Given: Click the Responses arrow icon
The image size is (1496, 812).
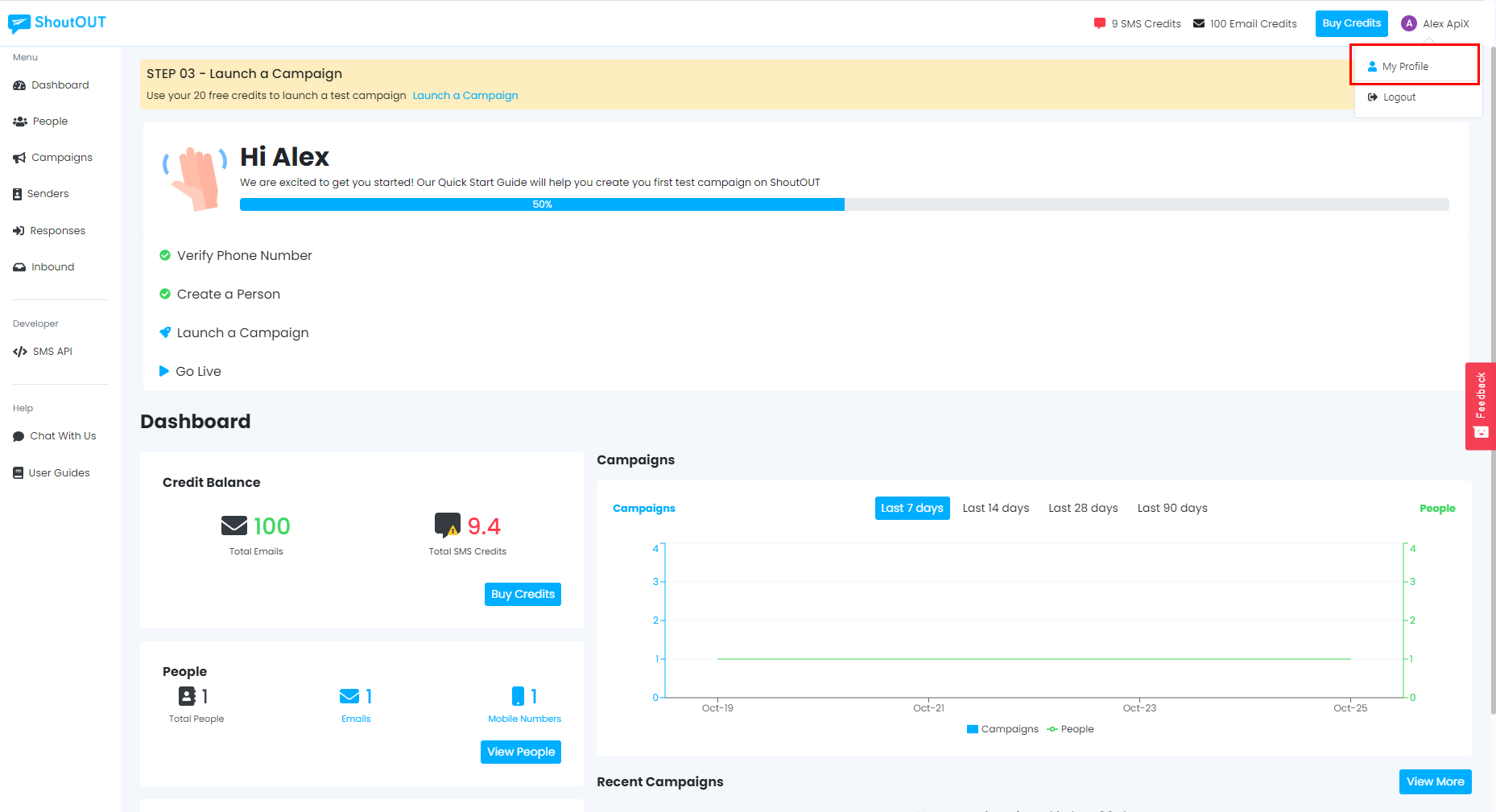Looking at the screenshot, I should coord(19,230).
